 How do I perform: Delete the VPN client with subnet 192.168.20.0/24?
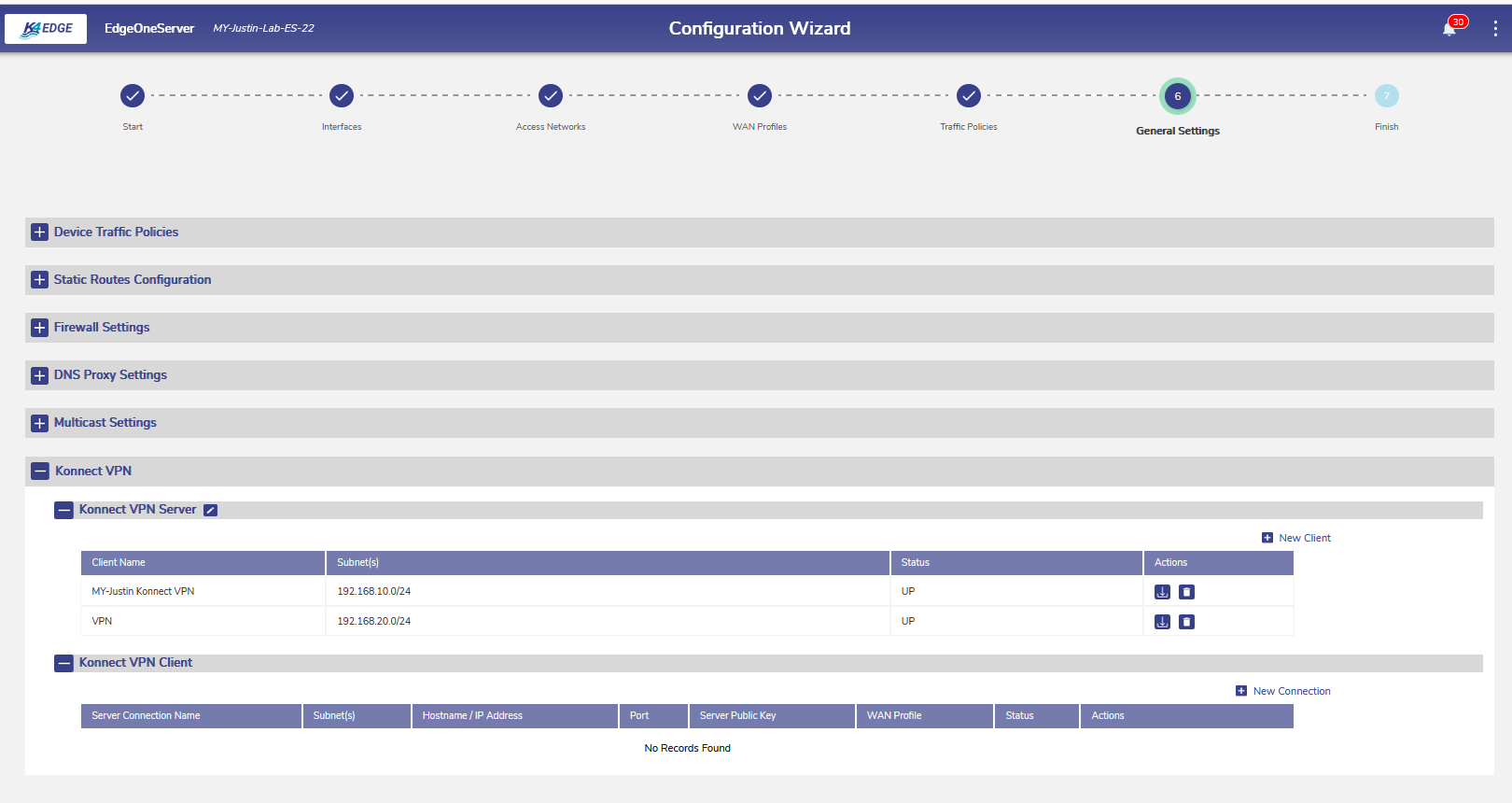point(1186,622)
